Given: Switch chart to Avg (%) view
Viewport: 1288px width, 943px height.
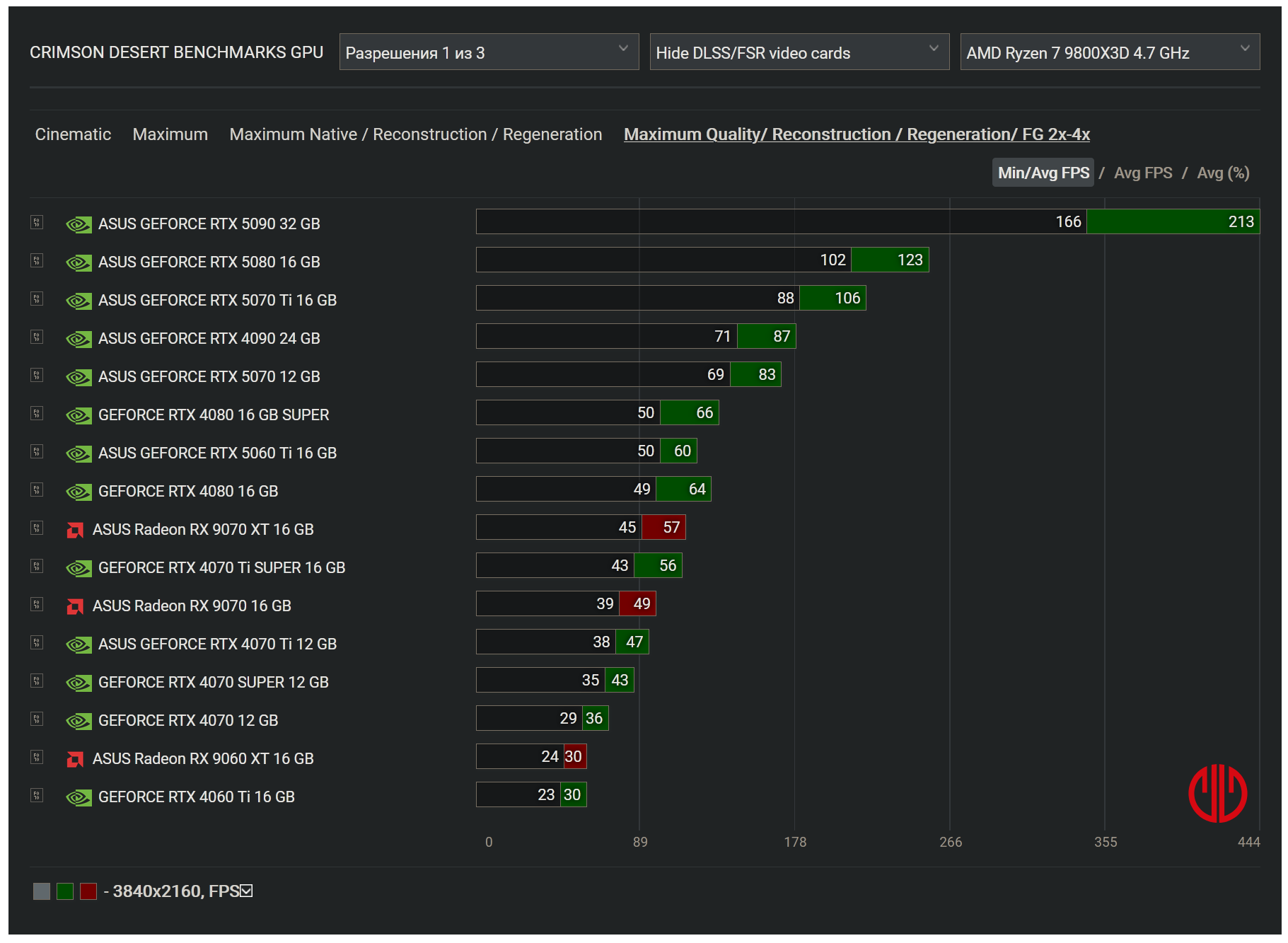Looking at the screenshot, I should 1222,173.
